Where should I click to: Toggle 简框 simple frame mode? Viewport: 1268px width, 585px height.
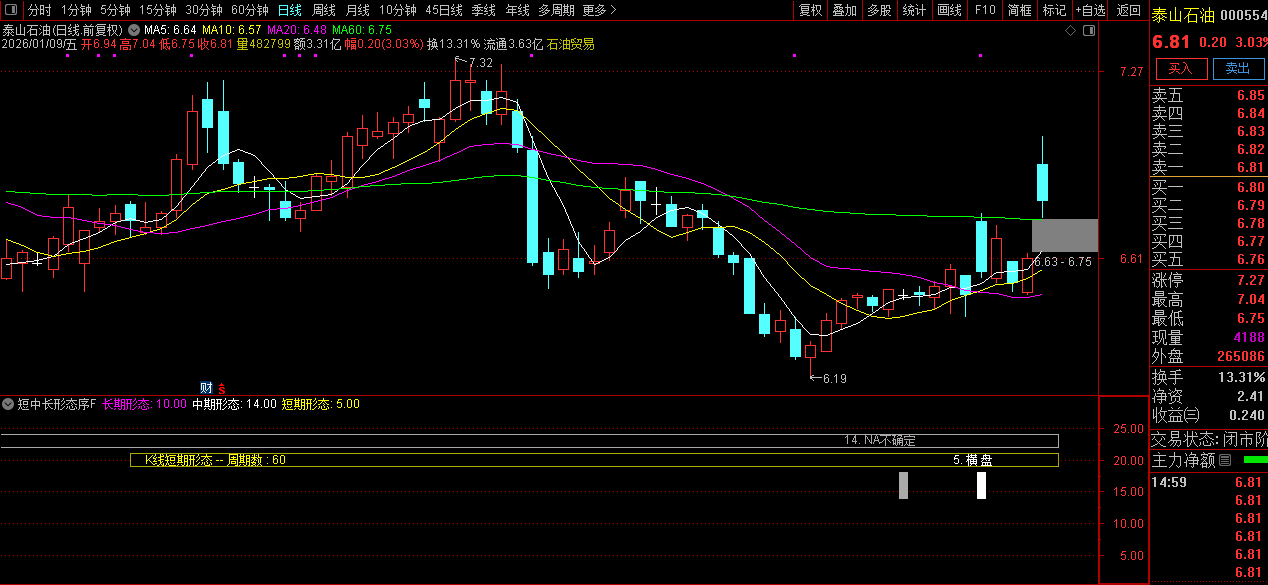click(1020, 10)
